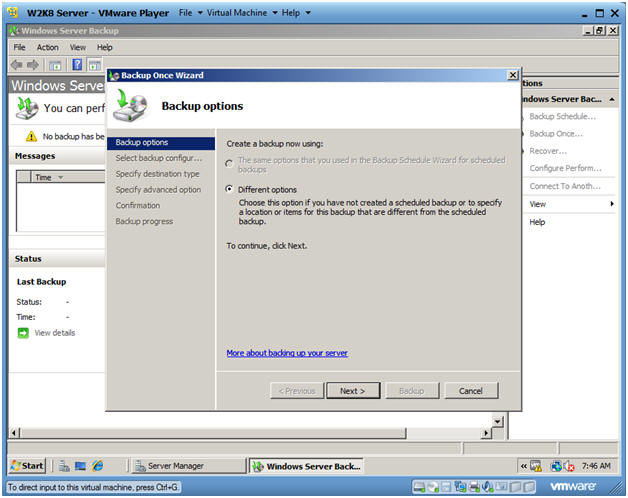The image size is (628, 498).
Task: Click the Help question-mark toolbar icon
Action: click(x=77, y=65)
